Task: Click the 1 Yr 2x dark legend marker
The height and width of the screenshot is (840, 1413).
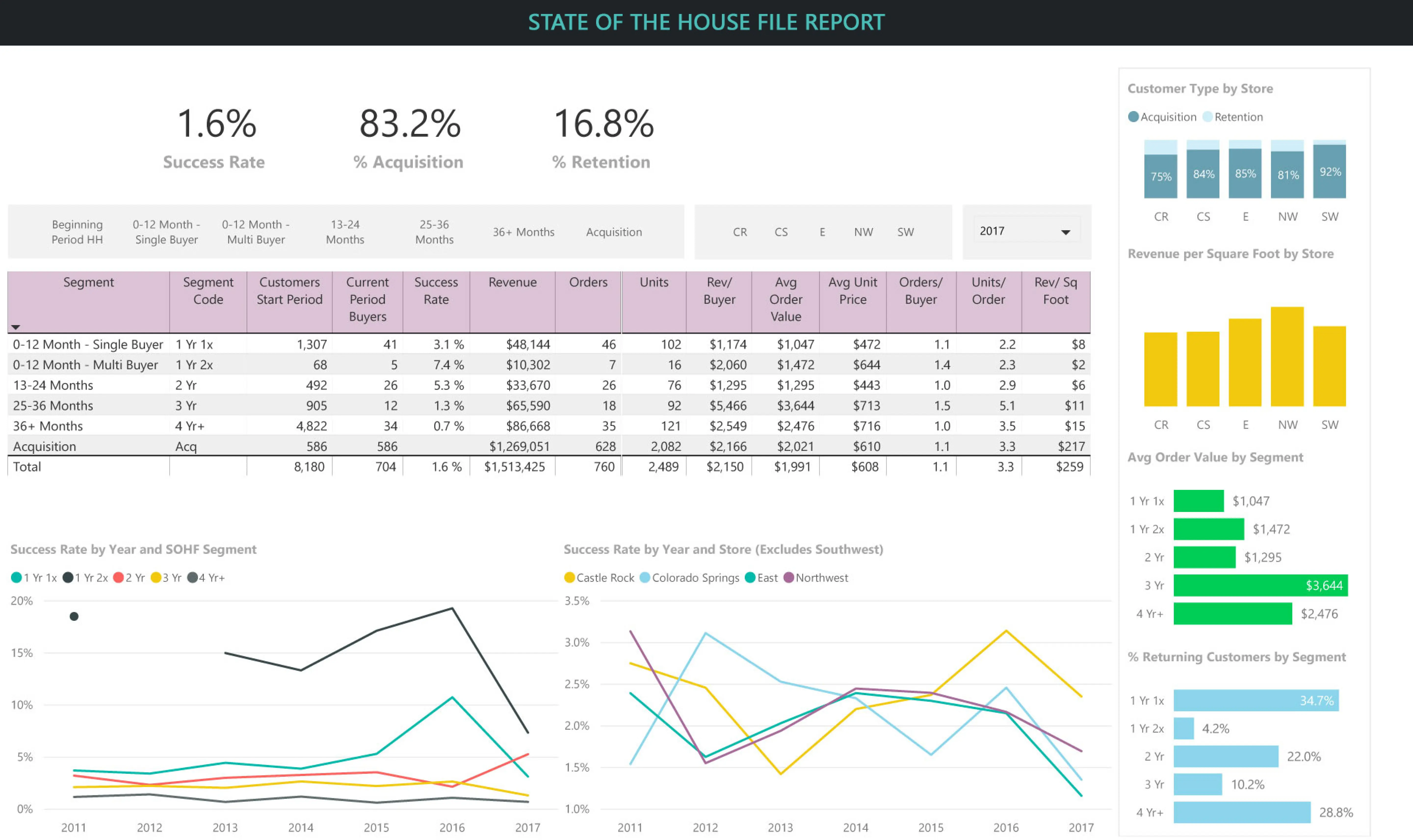Action: tap(68, 577)
